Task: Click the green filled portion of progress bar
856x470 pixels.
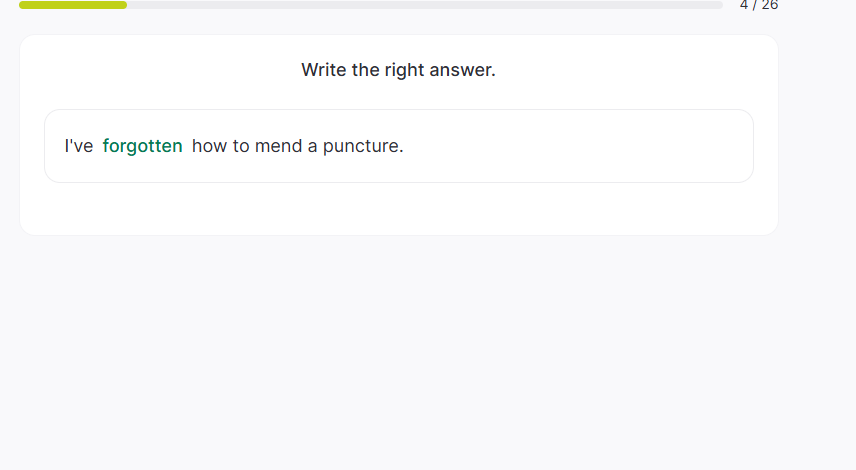Action: tap(72, 5)
